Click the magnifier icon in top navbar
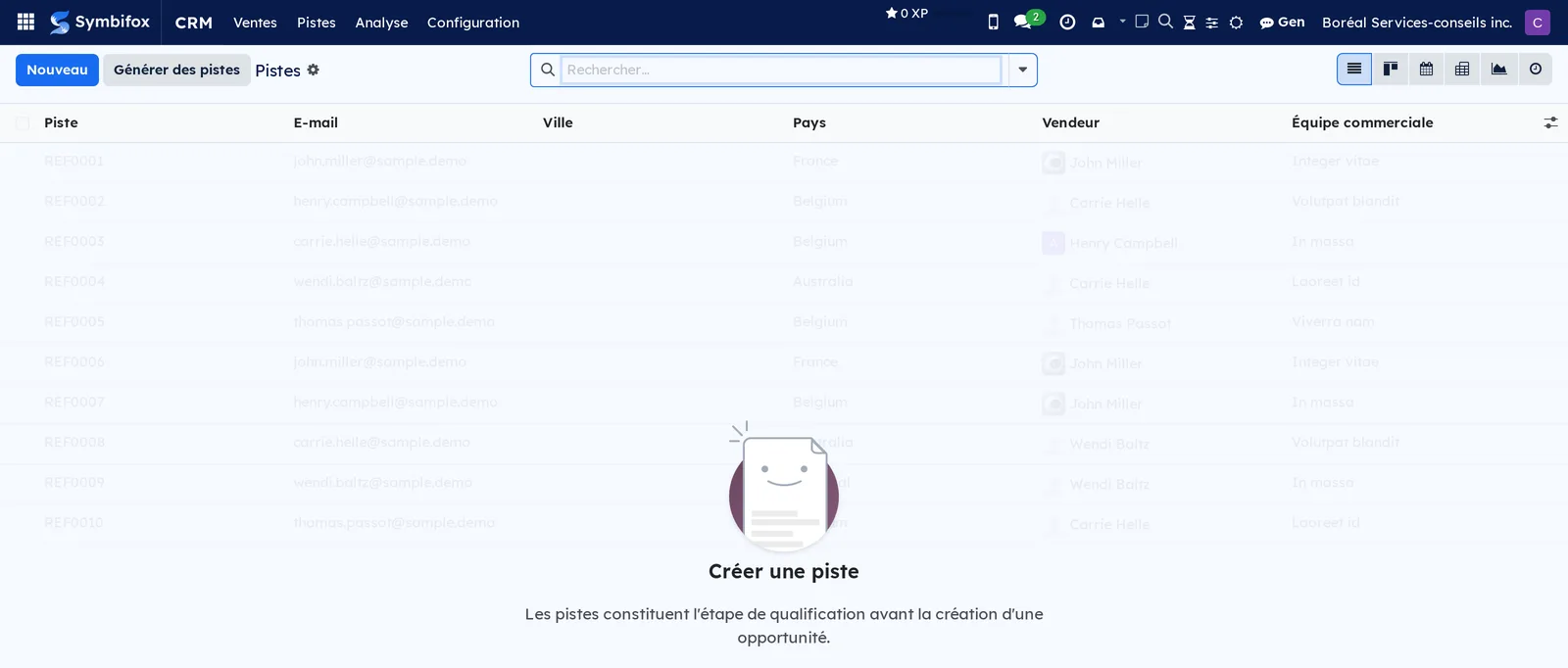 coord(1165,21)
